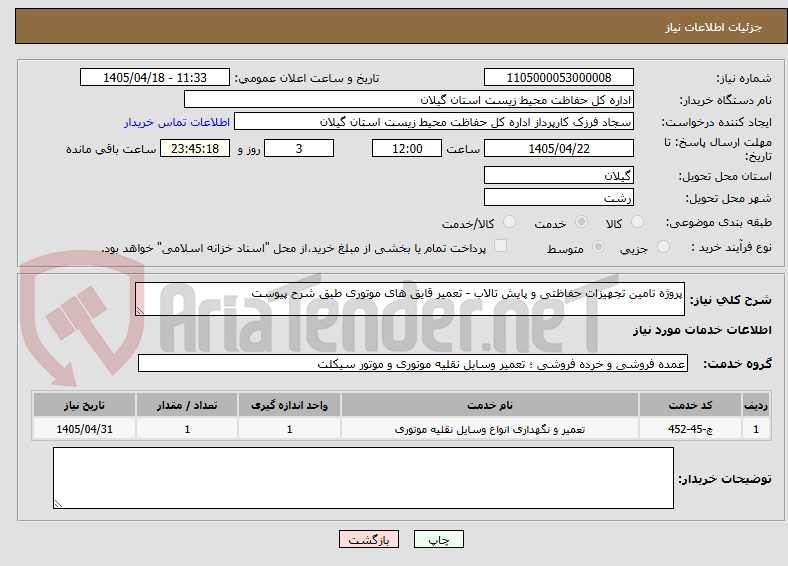
Task: Click the delivery city field رشت
Action: [x=558, y=197]
